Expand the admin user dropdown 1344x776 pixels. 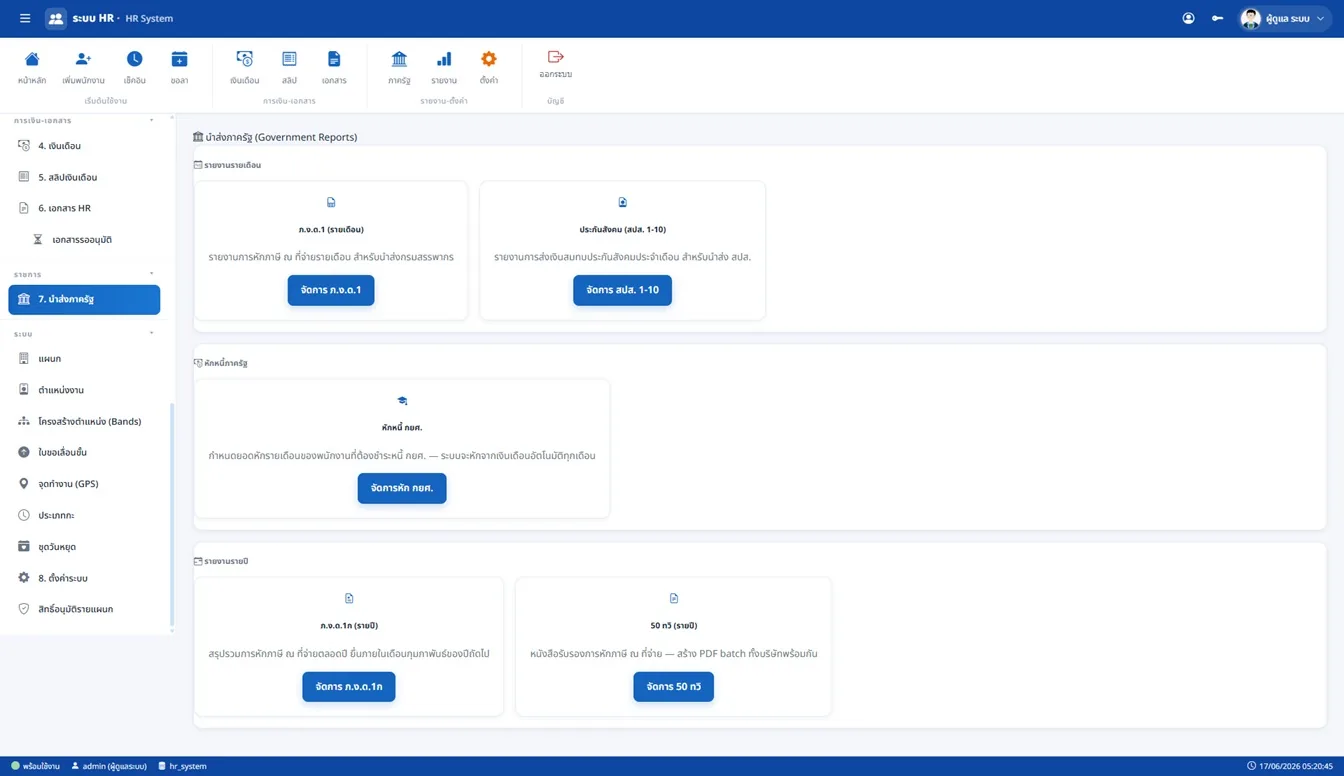pos(1285,18)
